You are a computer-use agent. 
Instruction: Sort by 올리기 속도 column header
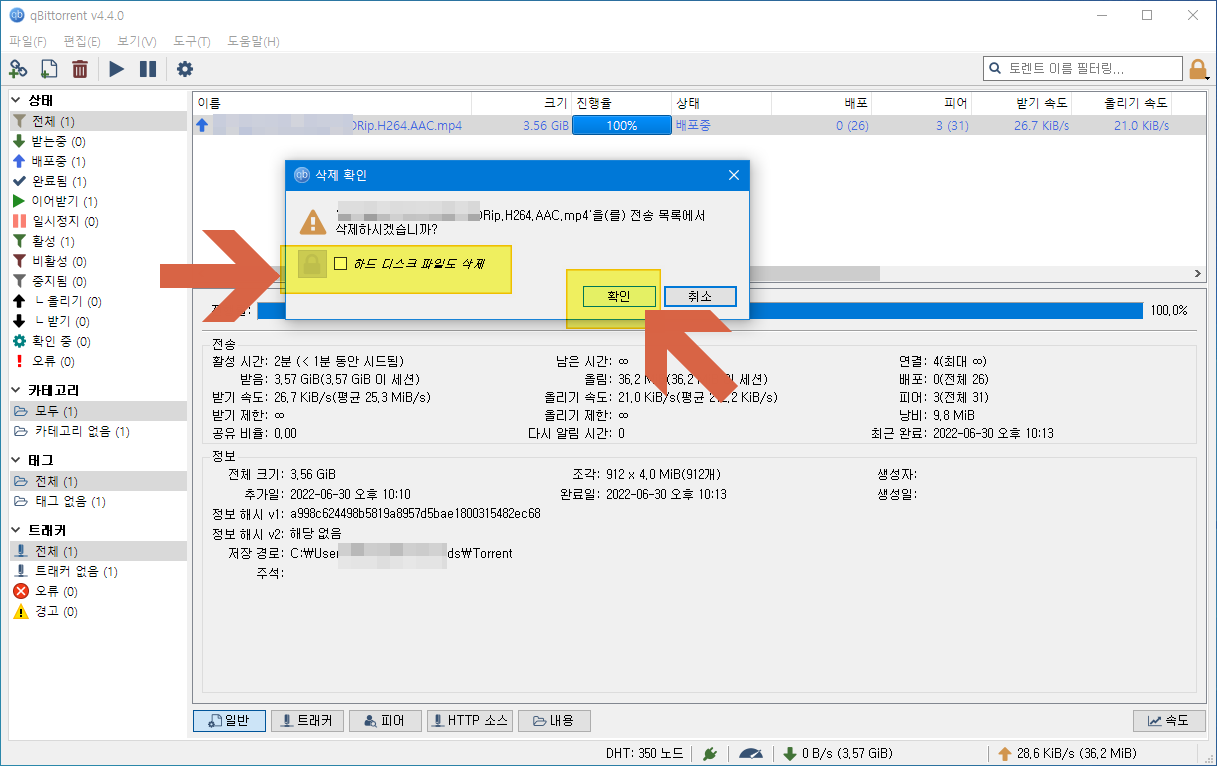(1121, 103)
